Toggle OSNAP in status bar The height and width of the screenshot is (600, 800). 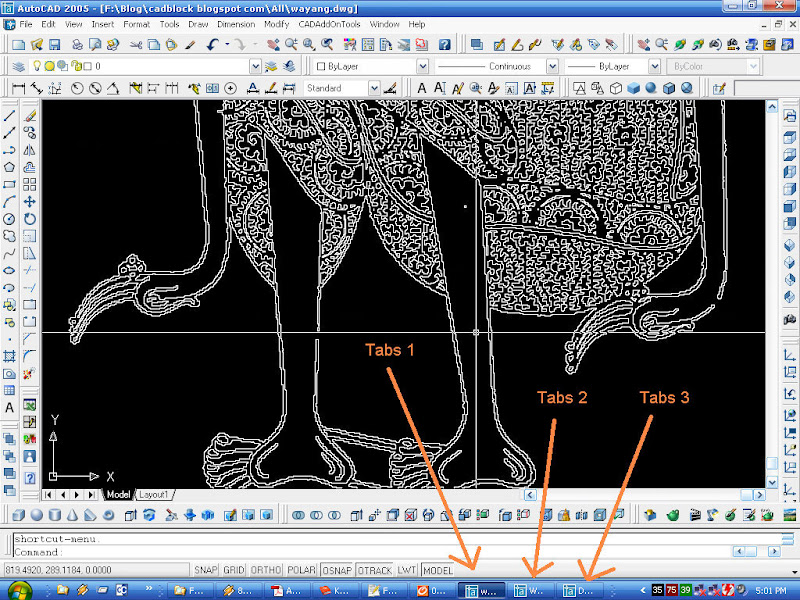pyautogui.click(x=337, y=570)
